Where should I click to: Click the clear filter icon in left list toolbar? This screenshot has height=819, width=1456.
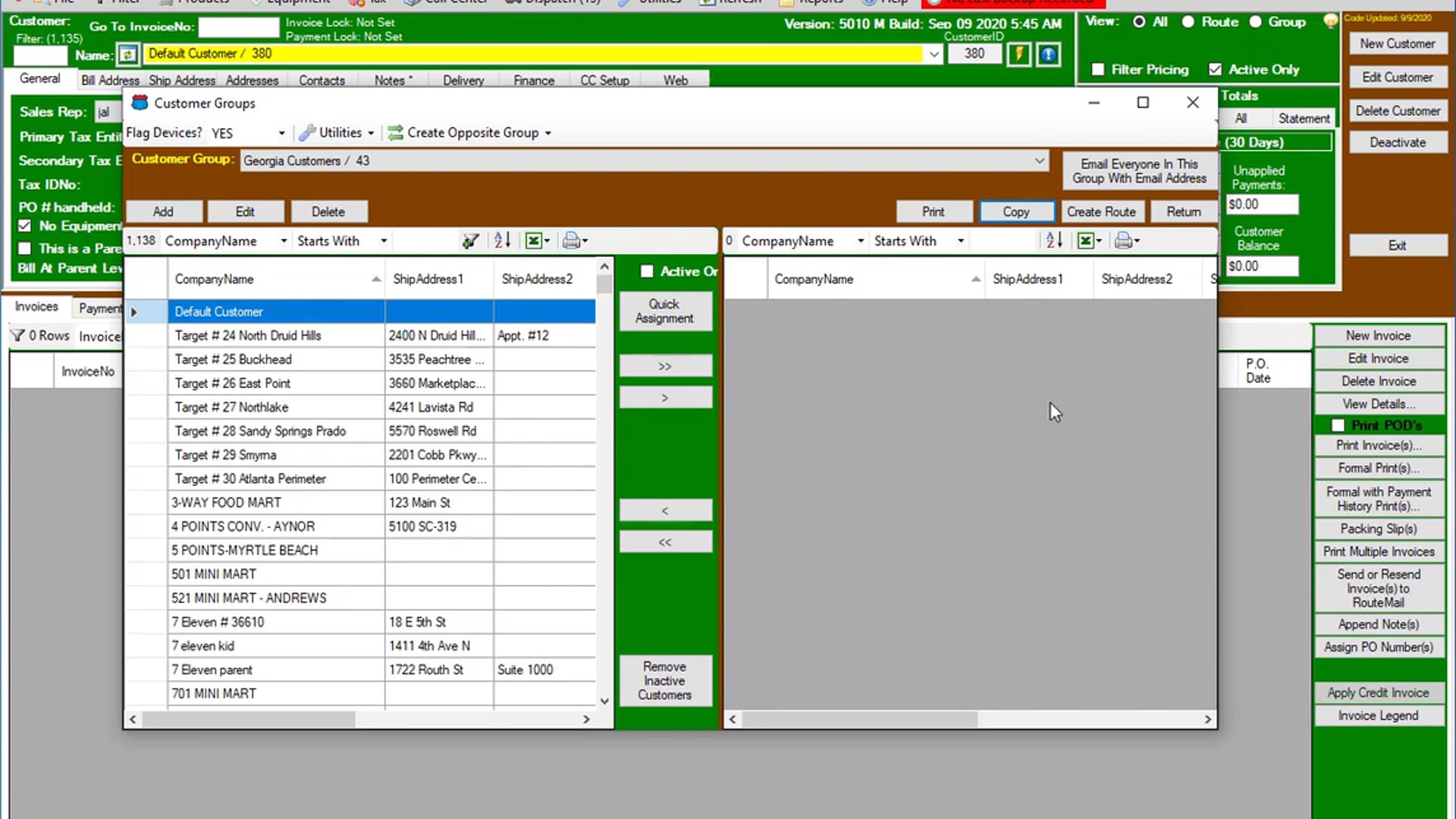pyautogui.click(x=470, y=241)
